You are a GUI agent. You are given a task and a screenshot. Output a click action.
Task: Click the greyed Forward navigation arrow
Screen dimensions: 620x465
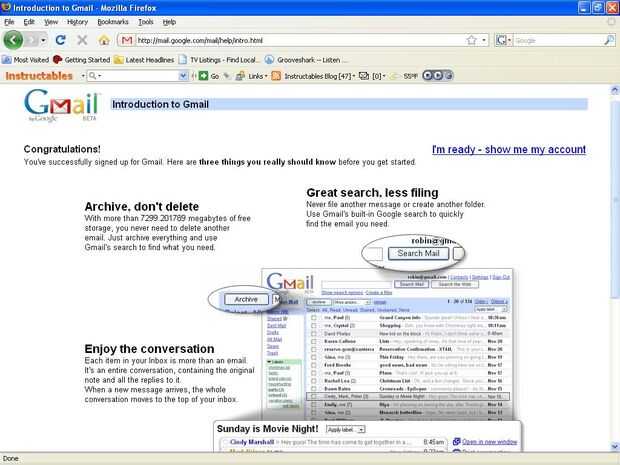pyautogui.click(x=32, y=40)
